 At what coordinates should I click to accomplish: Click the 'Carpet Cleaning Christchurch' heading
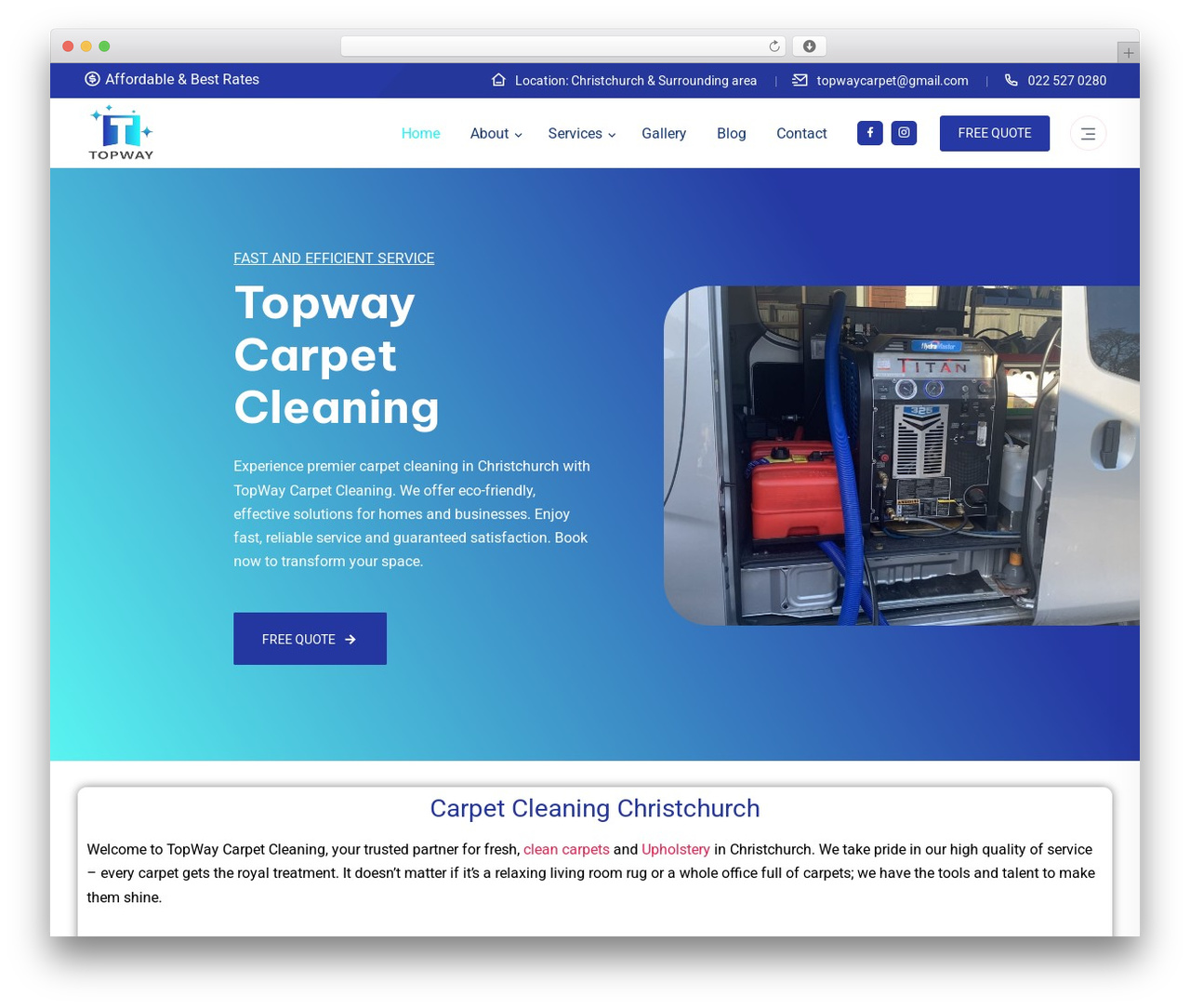(595, 809)
